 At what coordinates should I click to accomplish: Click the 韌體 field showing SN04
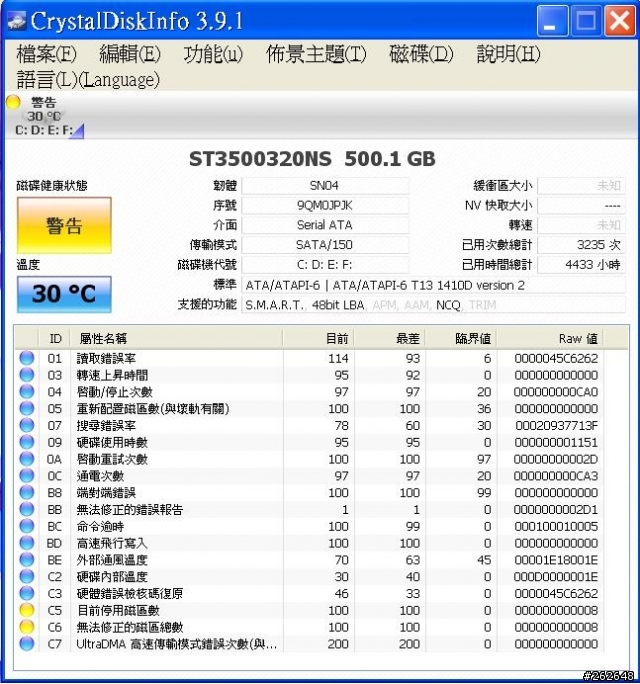(x=325, y=186)
